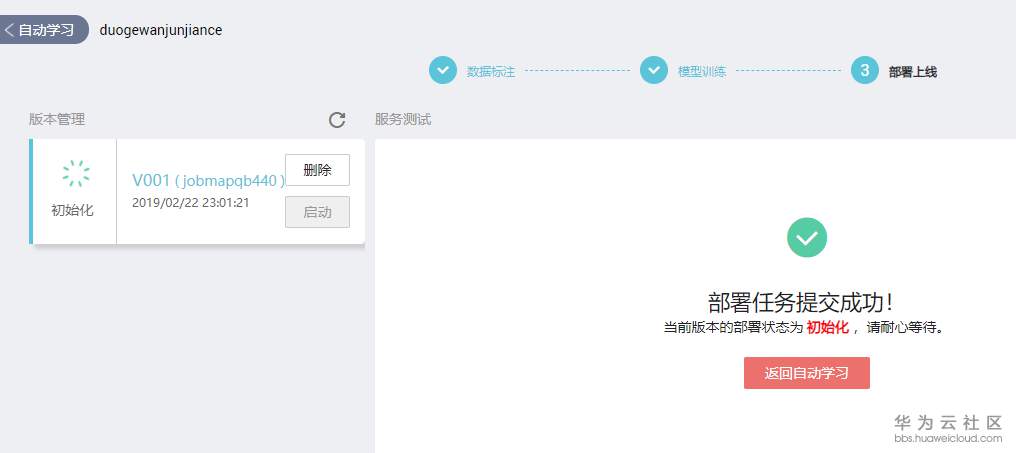Open the 模型训练 step label

click(x=702, y=72)
